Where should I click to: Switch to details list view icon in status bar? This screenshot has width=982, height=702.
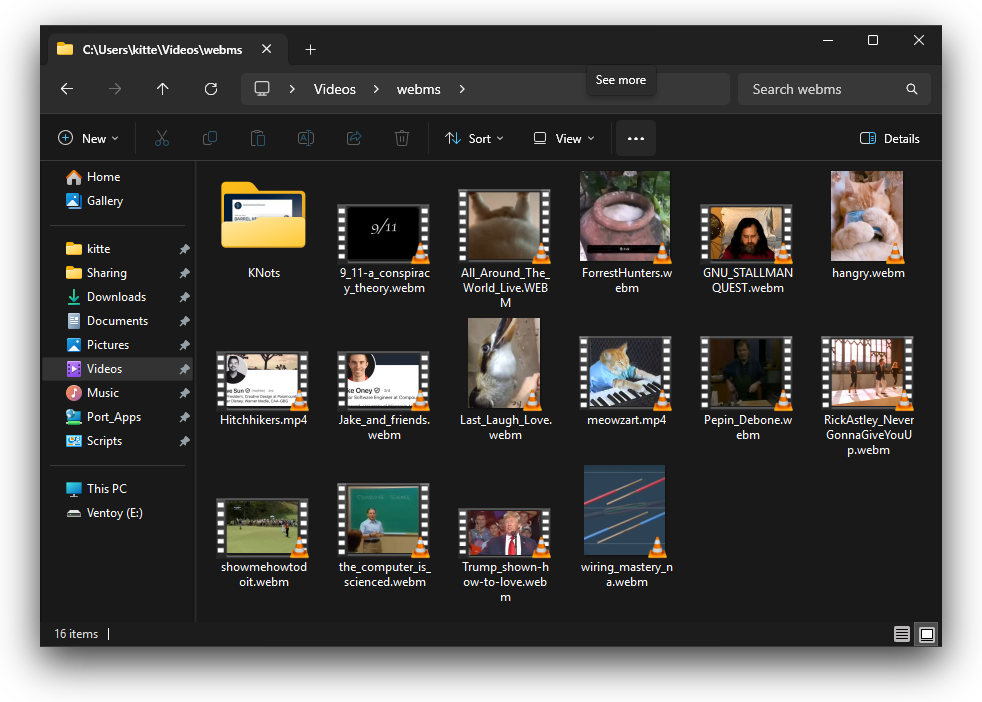click(902, 634)
